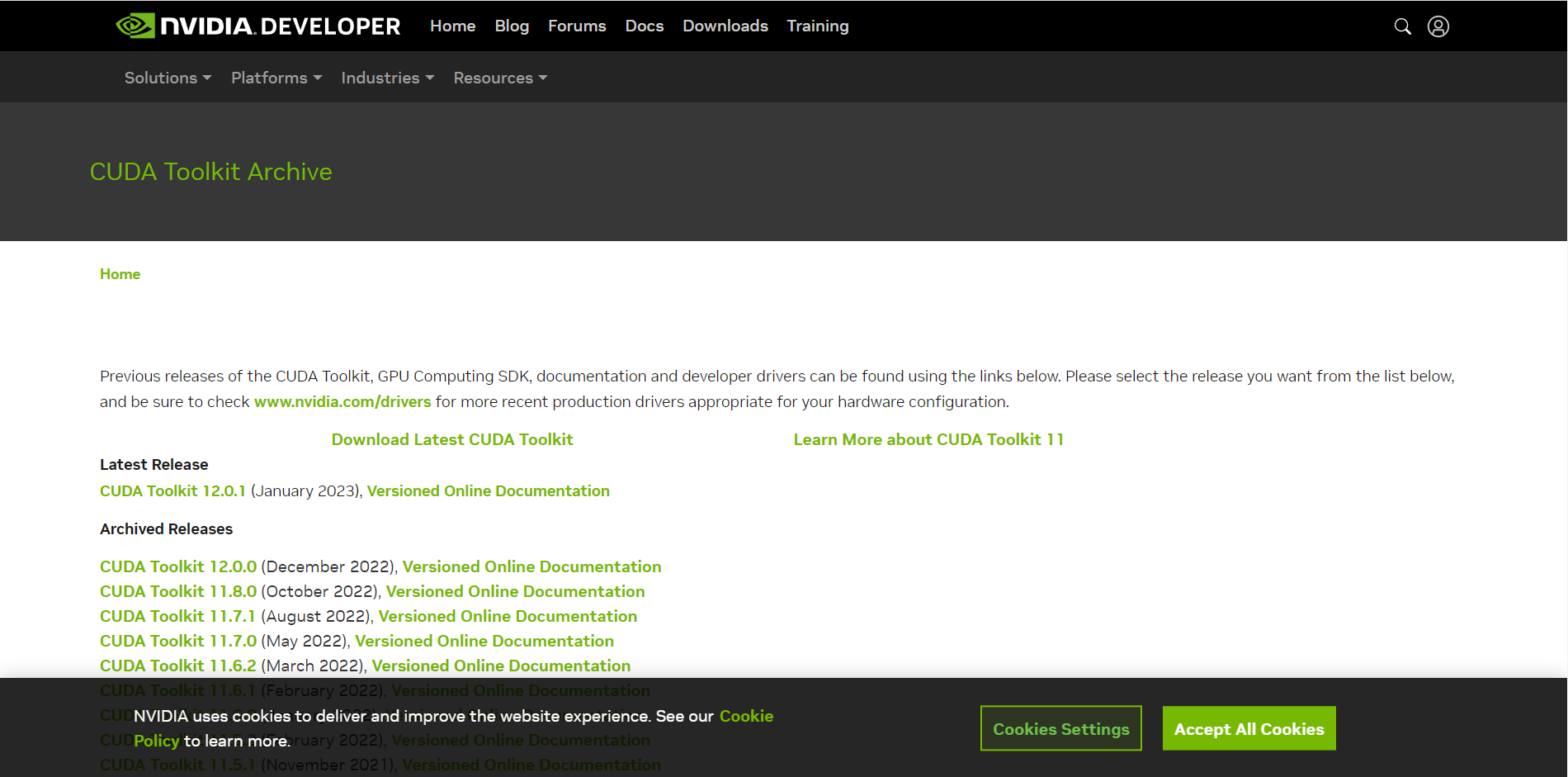This screenshot has width=1568, height=777.
Task: Open CUDA Toolkit 11.8.0 link
Action: [x=178, y=591]
